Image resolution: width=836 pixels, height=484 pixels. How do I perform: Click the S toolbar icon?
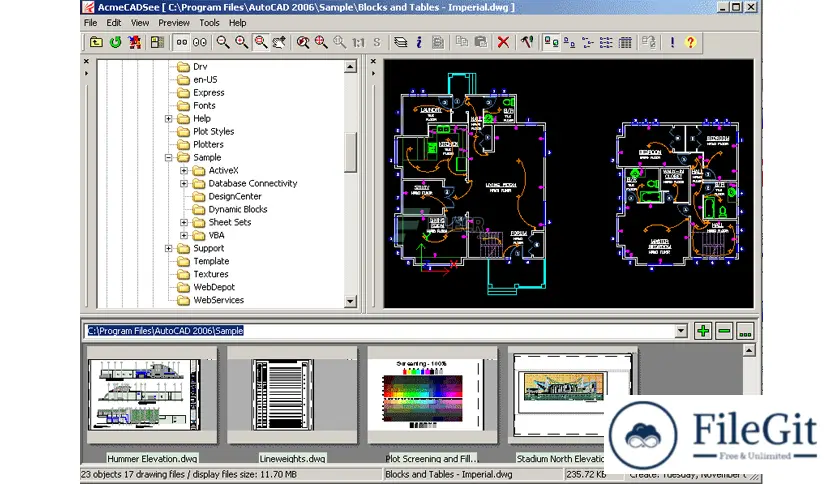point(377,42)
